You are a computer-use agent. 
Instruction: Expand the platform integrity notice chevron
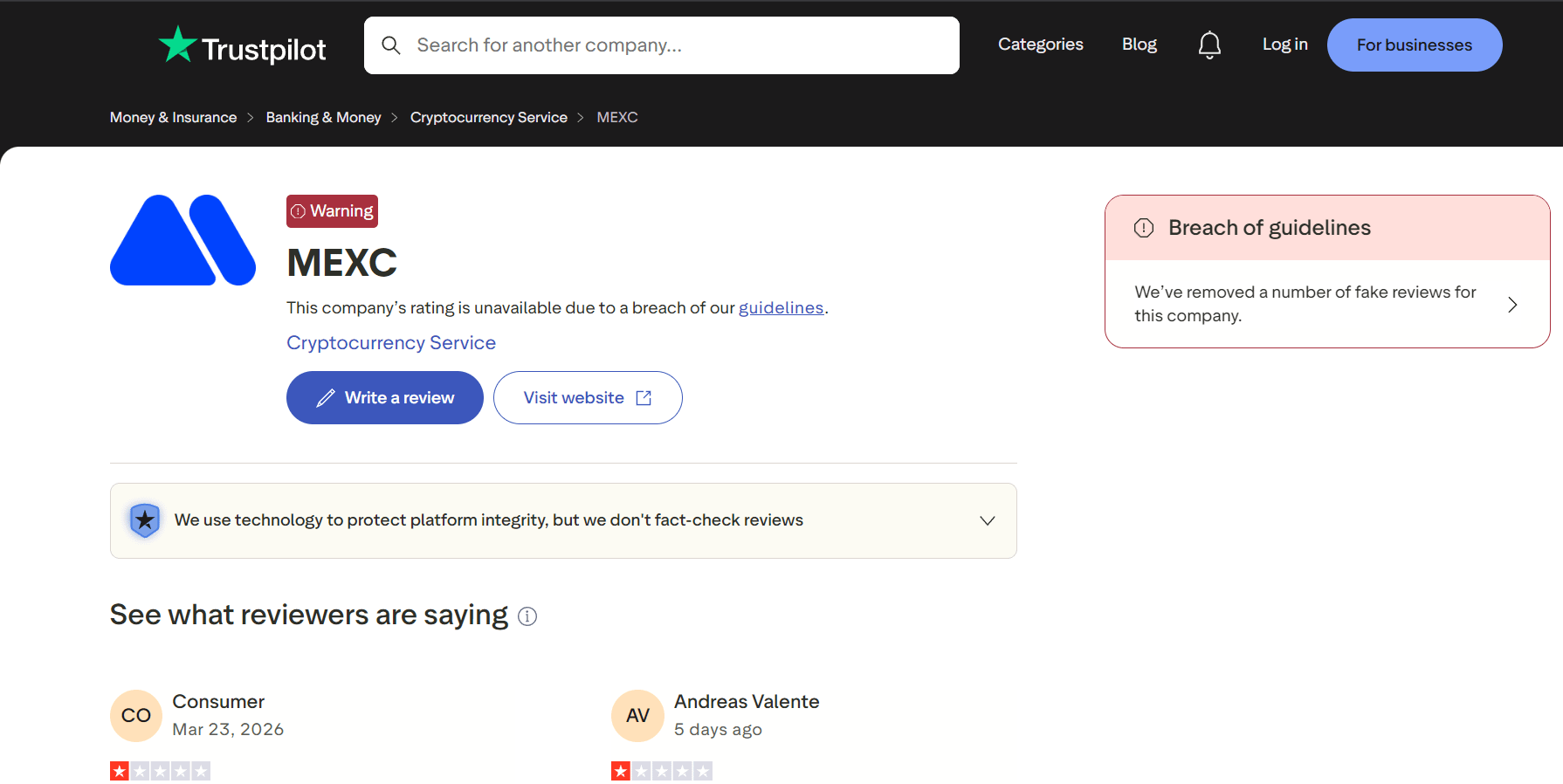pos(988,521)
